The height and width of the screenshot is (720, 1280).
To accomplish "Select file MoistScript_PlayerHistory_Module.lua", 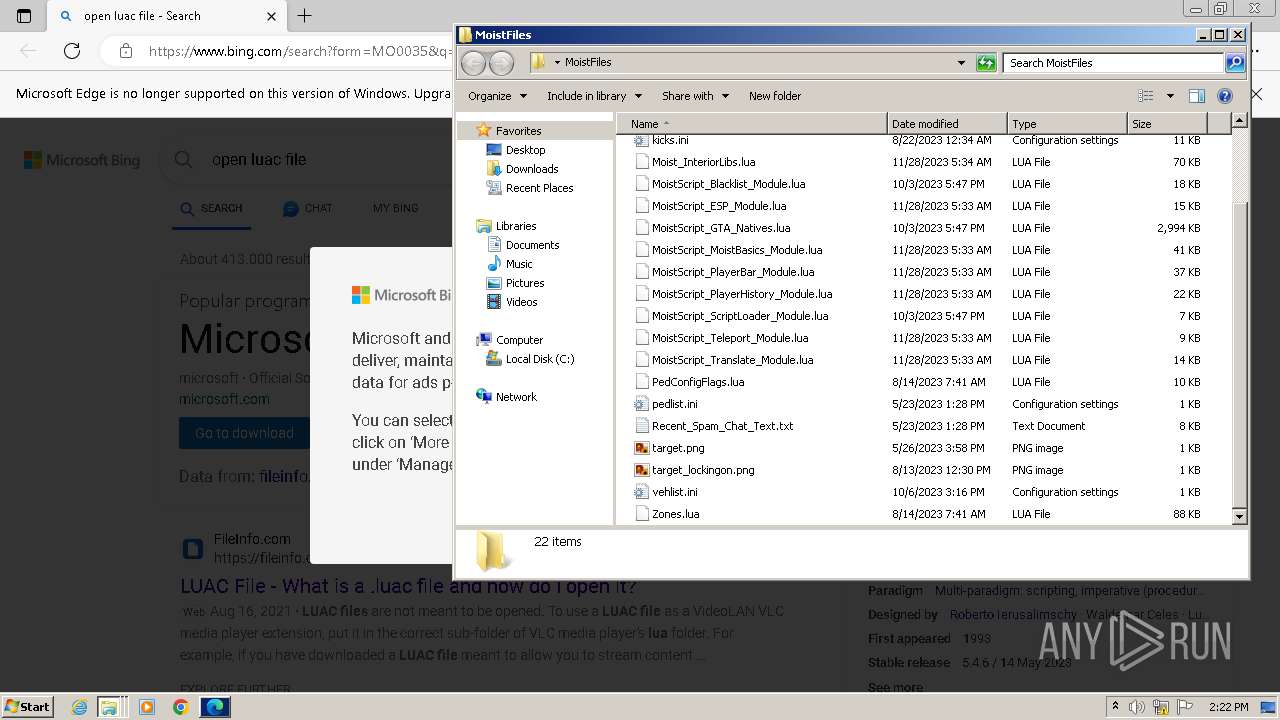I will (742, 294).
